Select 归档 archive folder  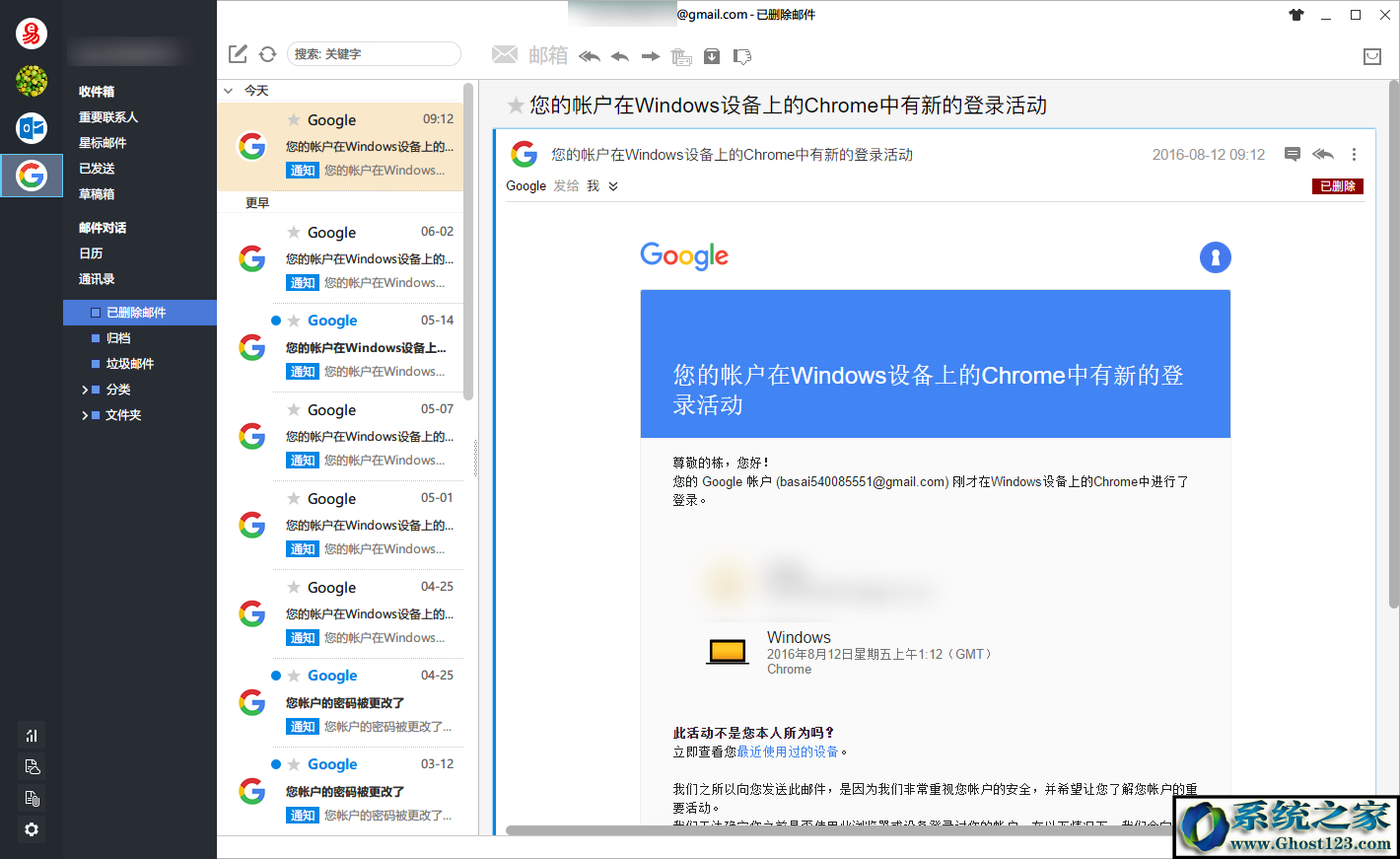118,338
